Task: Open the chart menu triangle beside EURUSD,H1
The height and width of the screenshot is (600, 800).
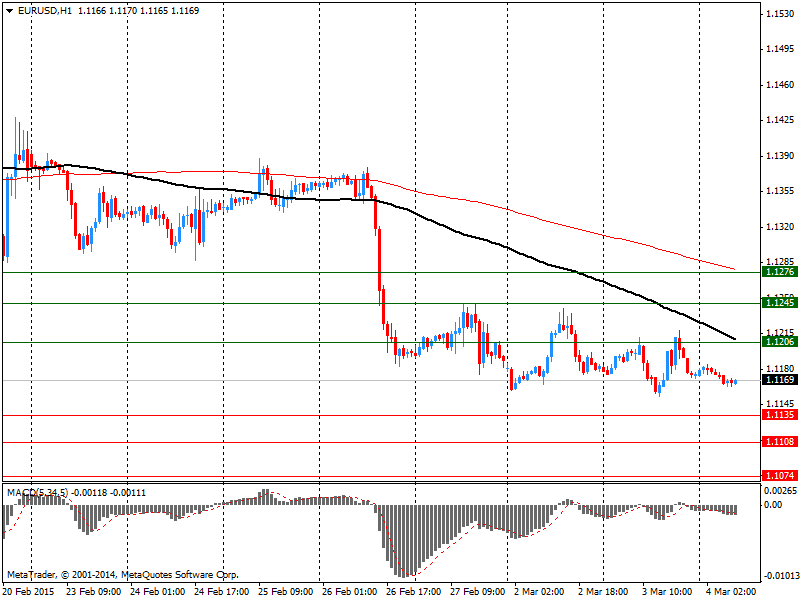Action: [10, 11]
